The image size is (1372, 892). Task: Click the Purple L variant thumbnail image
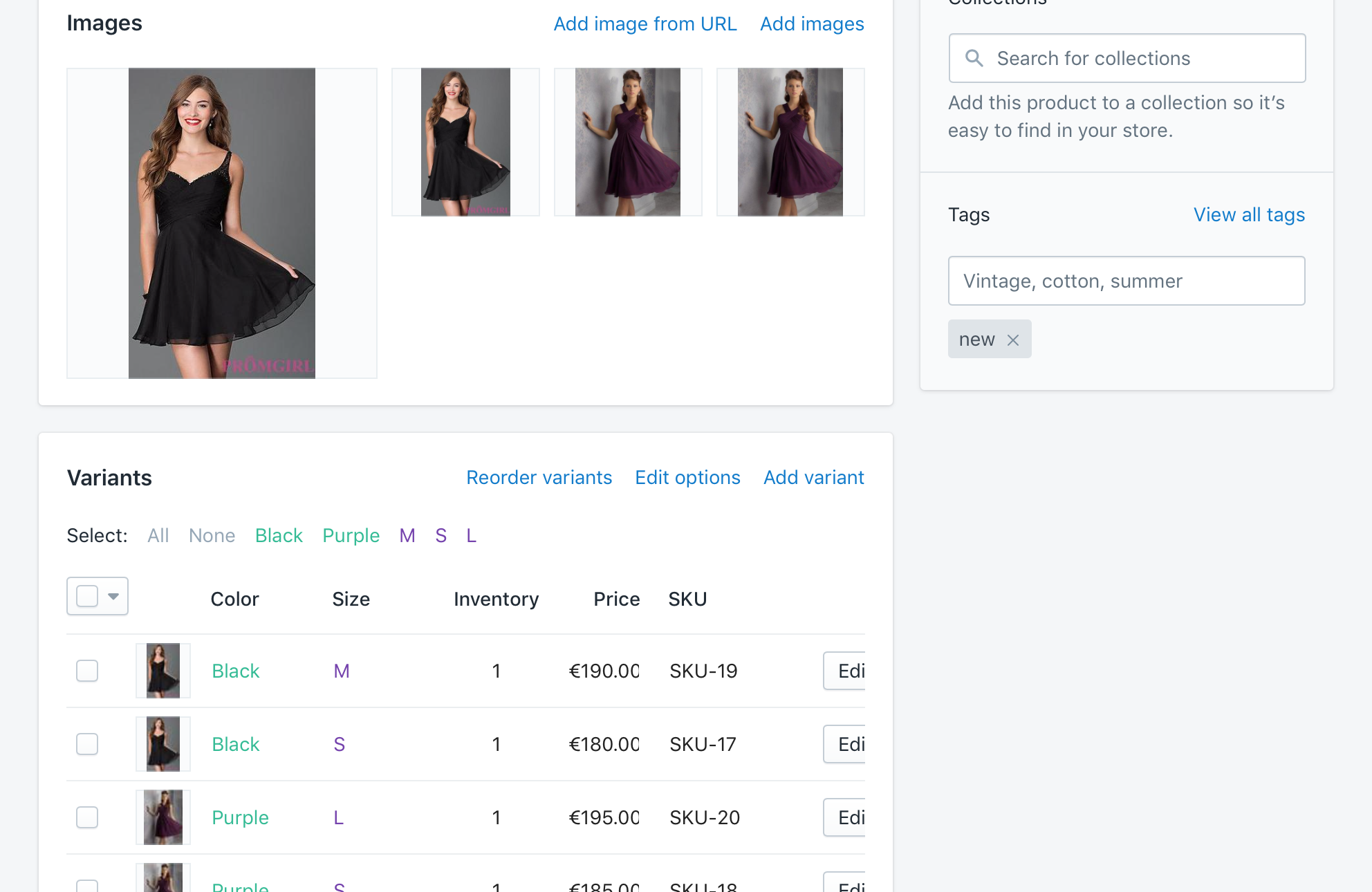[163, 817]
